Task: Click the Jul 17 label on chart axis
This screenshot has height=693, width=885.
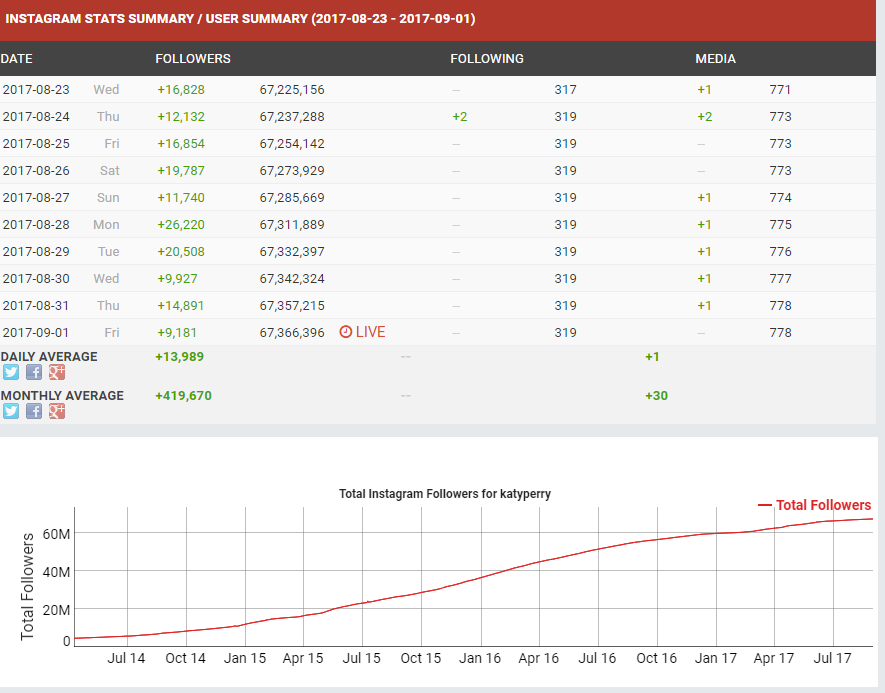Action: (833, 658)
